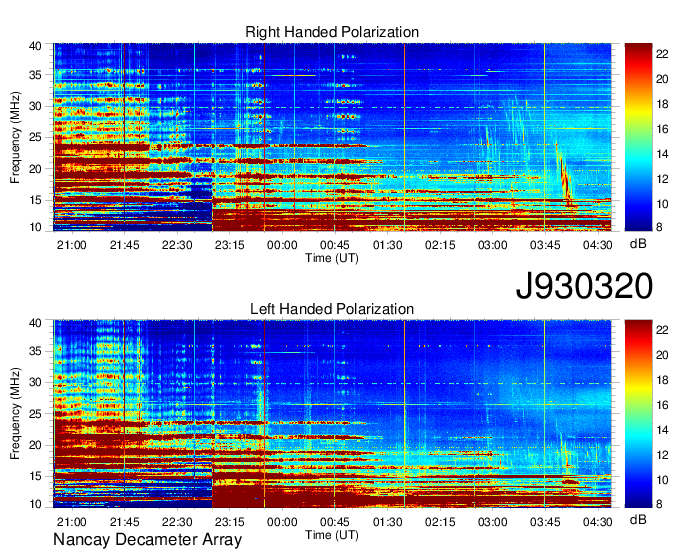Click the Right Handed Polarization title
680x552 pixels.
pyautogui.click(x=332, y=32)
